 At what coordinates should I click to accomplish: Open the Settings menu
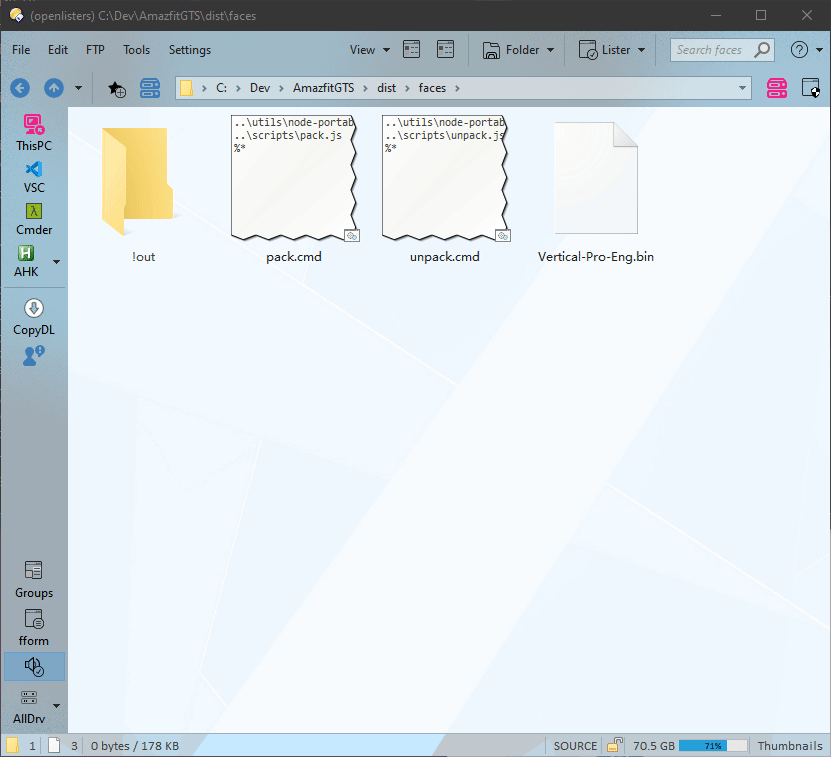coord(189,50)
